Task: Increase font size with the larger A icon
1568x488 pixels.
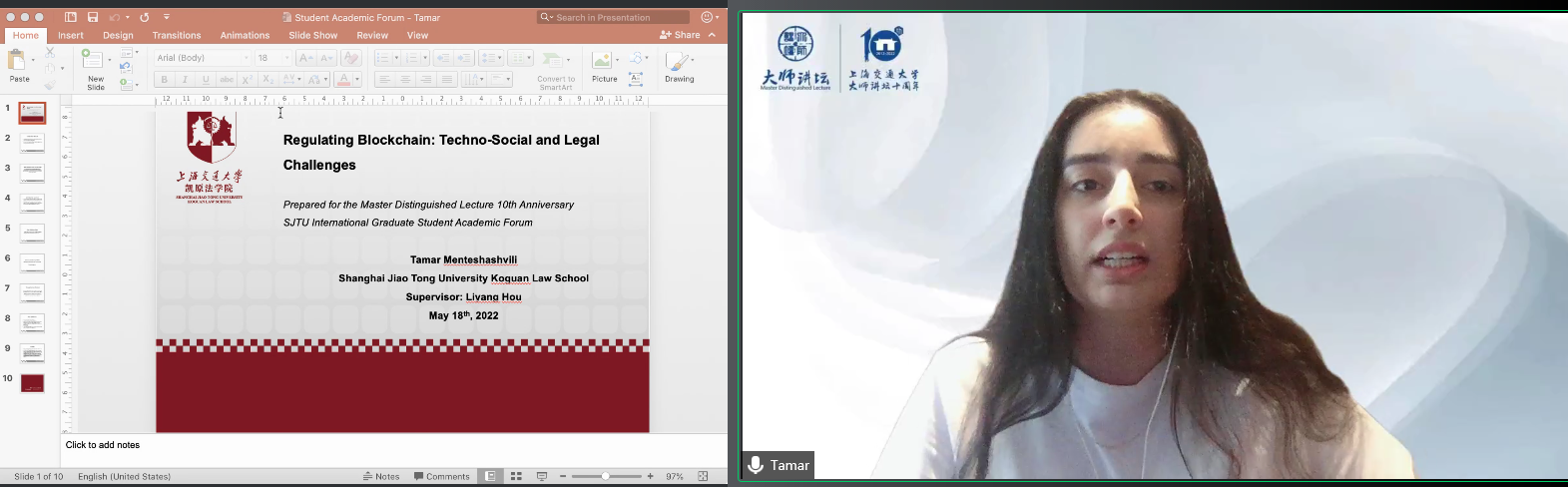Action: point(305,58)
